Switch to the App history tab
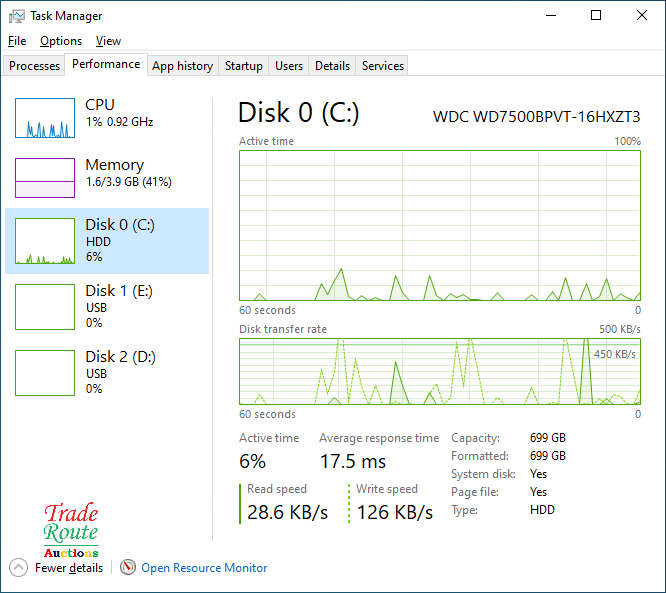Viewport: 666px width, 593px height. click(x=183, y=66)
